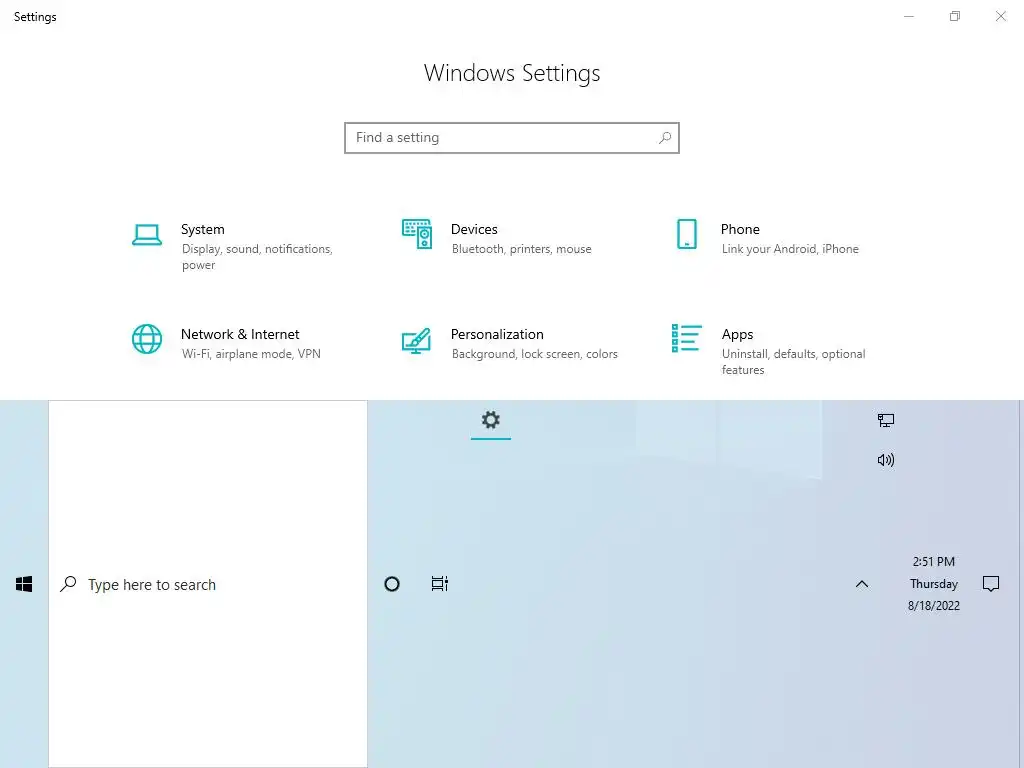Screen dimensions: 1024x768
Task: Click the 'Windows Settings' page title
Action: (512, 73)
